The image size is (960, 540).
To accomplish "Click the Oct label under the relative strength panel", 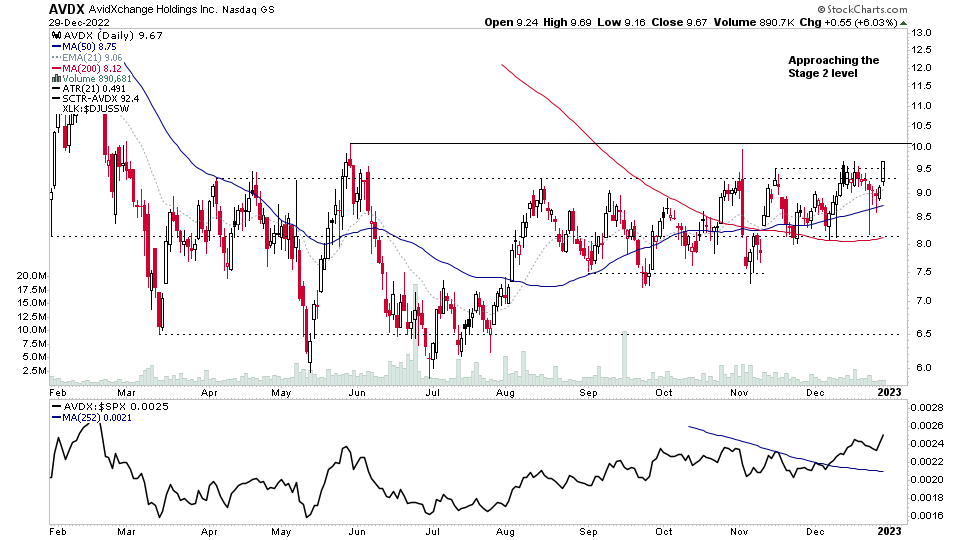I will [664, 531].
